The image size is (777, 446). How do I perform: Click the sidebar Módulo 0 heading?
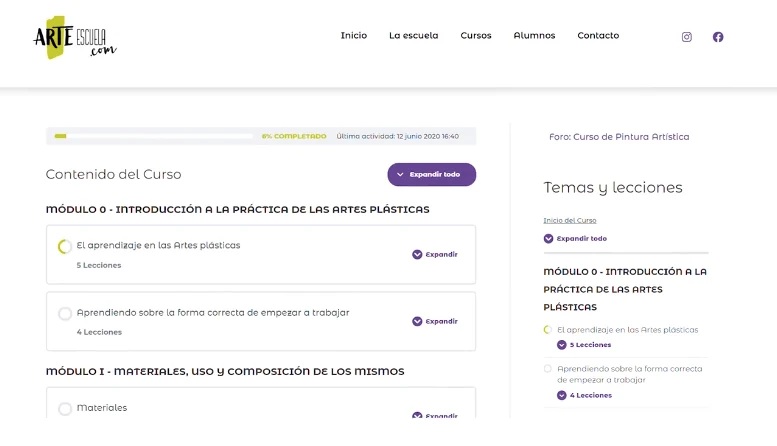(x=625, y=289)
